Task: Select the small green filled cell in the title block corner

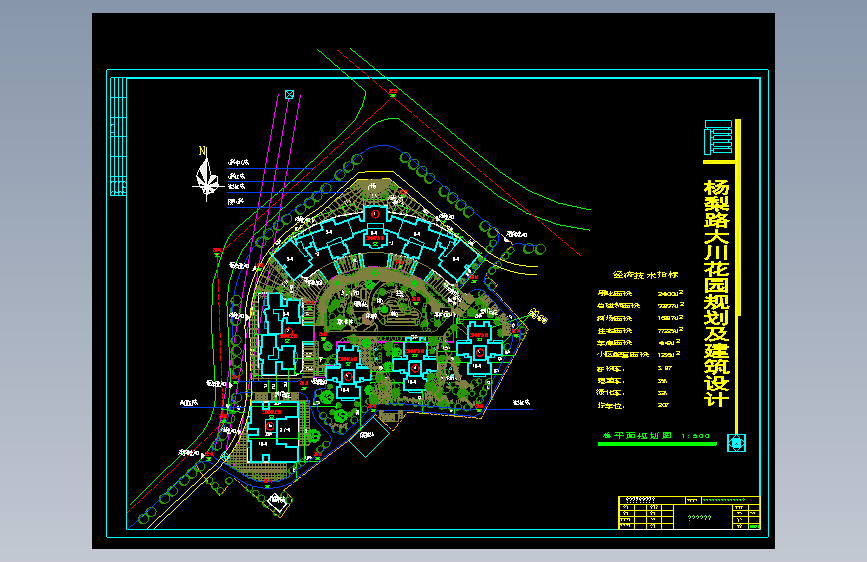Action: pyautogui.click(x=754, y=526)
